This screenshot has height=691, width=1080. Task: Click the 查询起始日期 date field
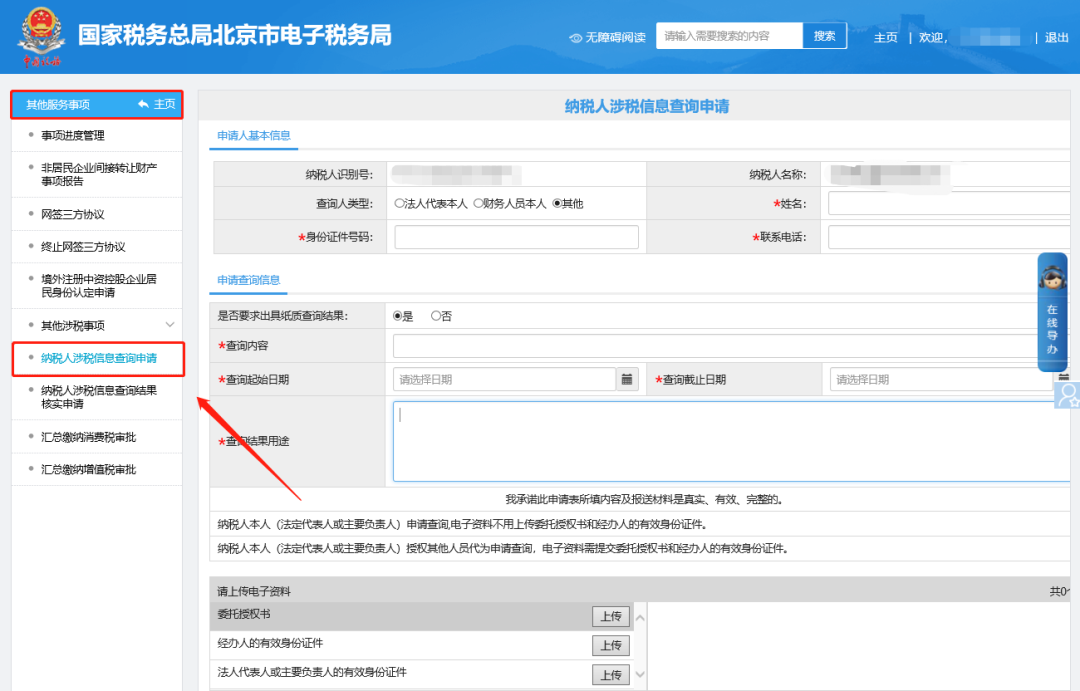coord(504,380)
